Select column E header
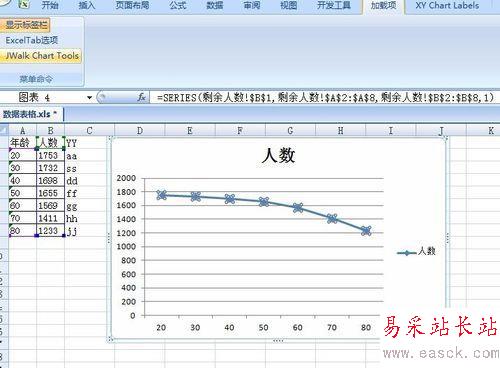The height and width of the screenshot is (368, 500). click(190, 130)
